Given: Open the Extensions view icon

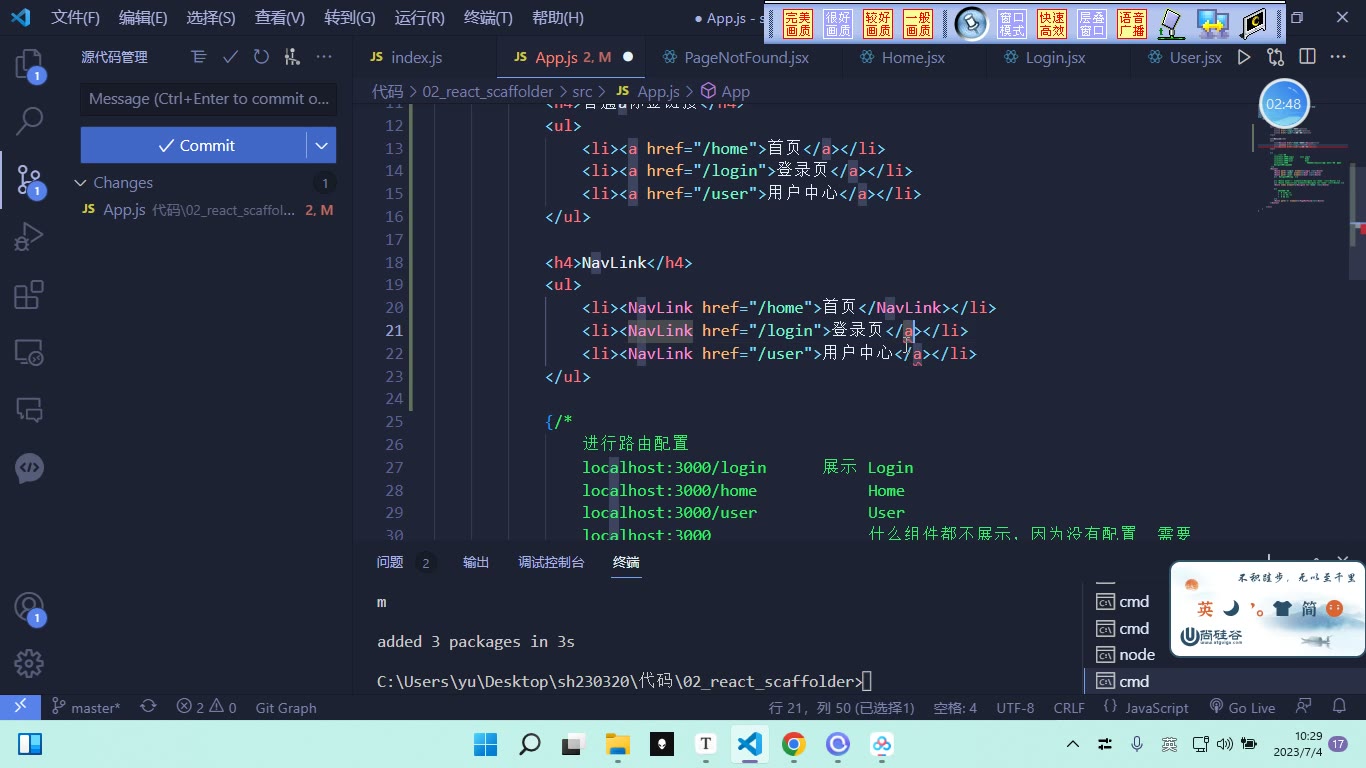Looking at the screenshot, I should (x=29, y=295).
